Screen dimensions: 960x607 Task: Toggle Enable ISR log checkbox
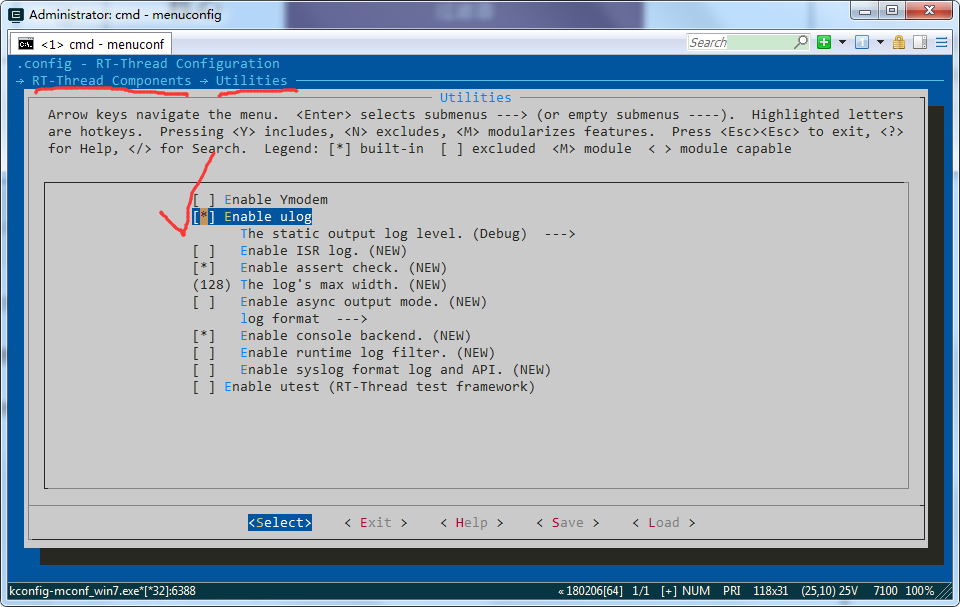click(x=204, y=251)
